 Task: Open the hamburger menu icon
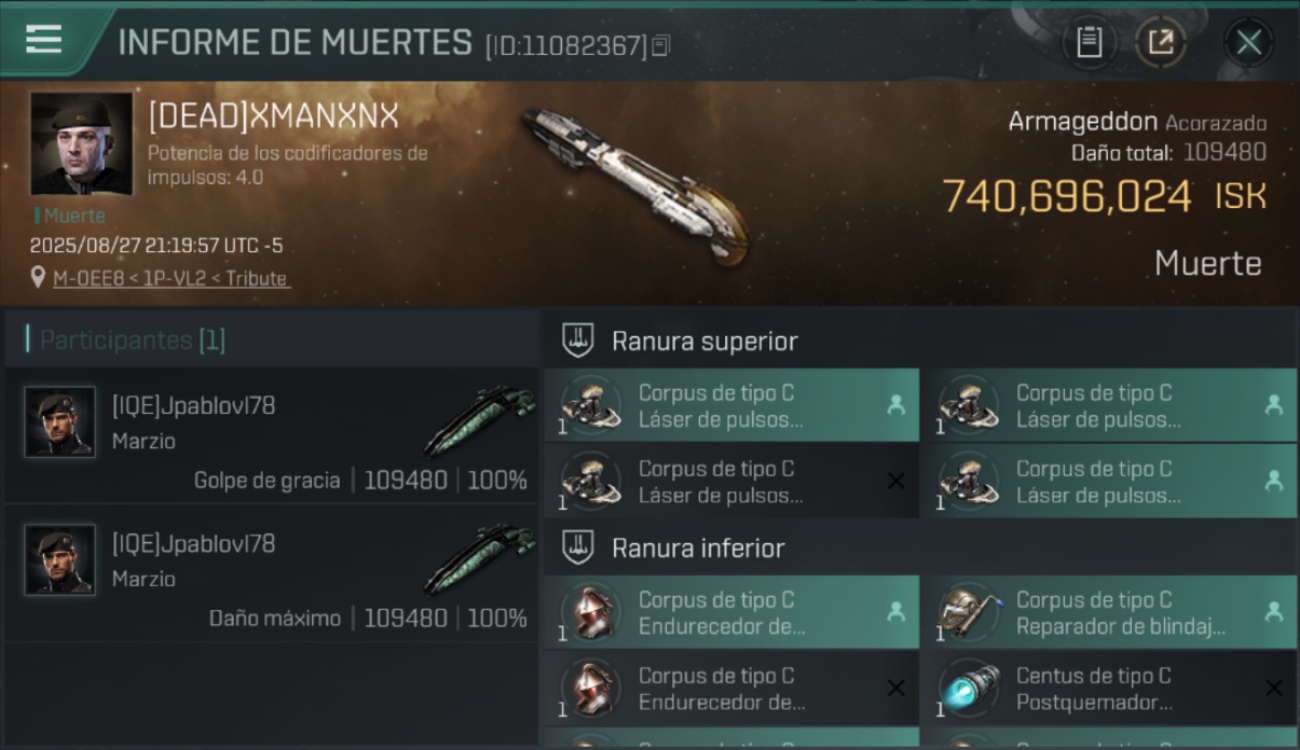[44, 40]
